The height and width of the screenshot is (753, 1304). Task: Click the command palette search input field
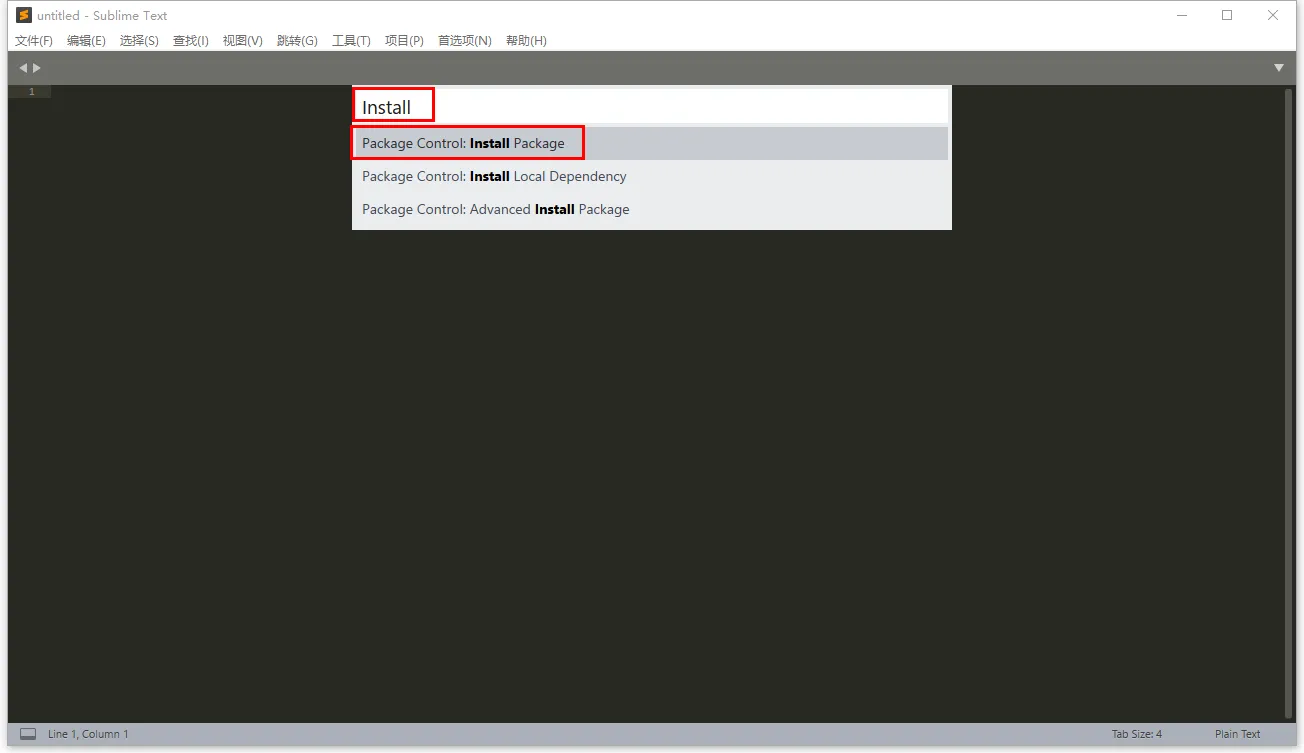[652, 107]
